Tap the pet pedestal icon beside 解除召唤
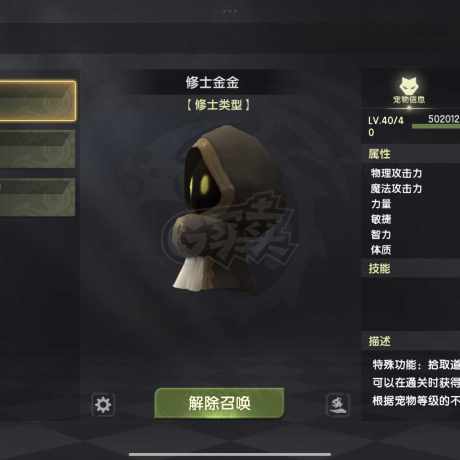Screen dimensions: 460x460 click(338, 404)
